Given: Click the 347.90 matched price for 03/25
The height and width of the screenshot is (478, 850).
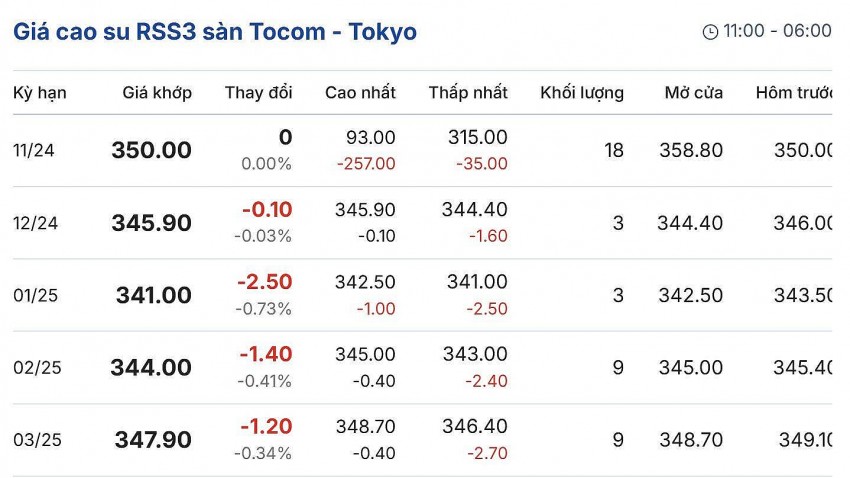Looking at the screenshot, I should pos(153,441).
